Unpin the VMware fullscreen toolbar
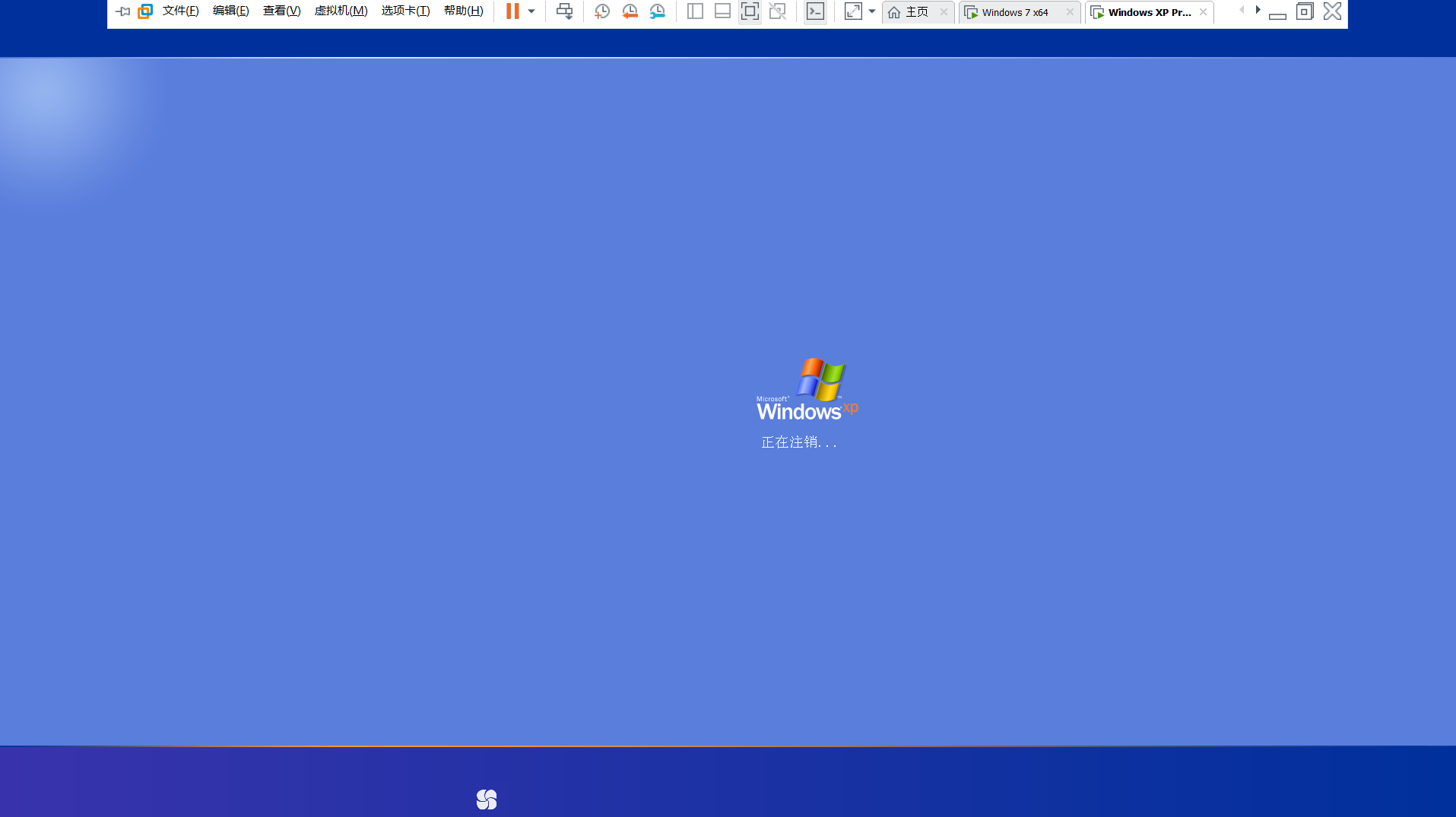The height and width of the screenshot is (817, 1456). pyautogui.click(x=122, y=11)
